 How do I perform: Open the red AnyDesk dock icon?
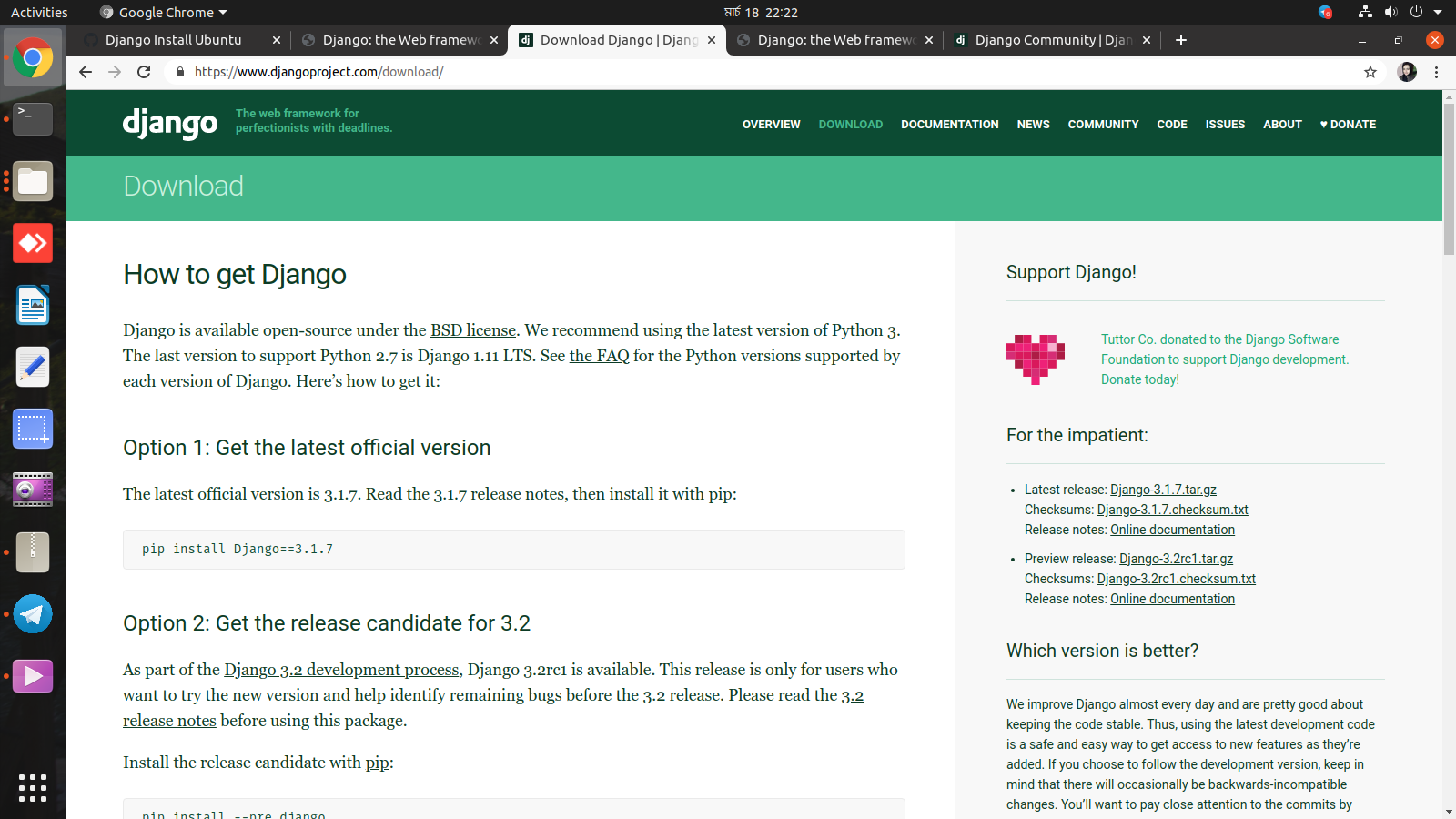pos(33,243)
